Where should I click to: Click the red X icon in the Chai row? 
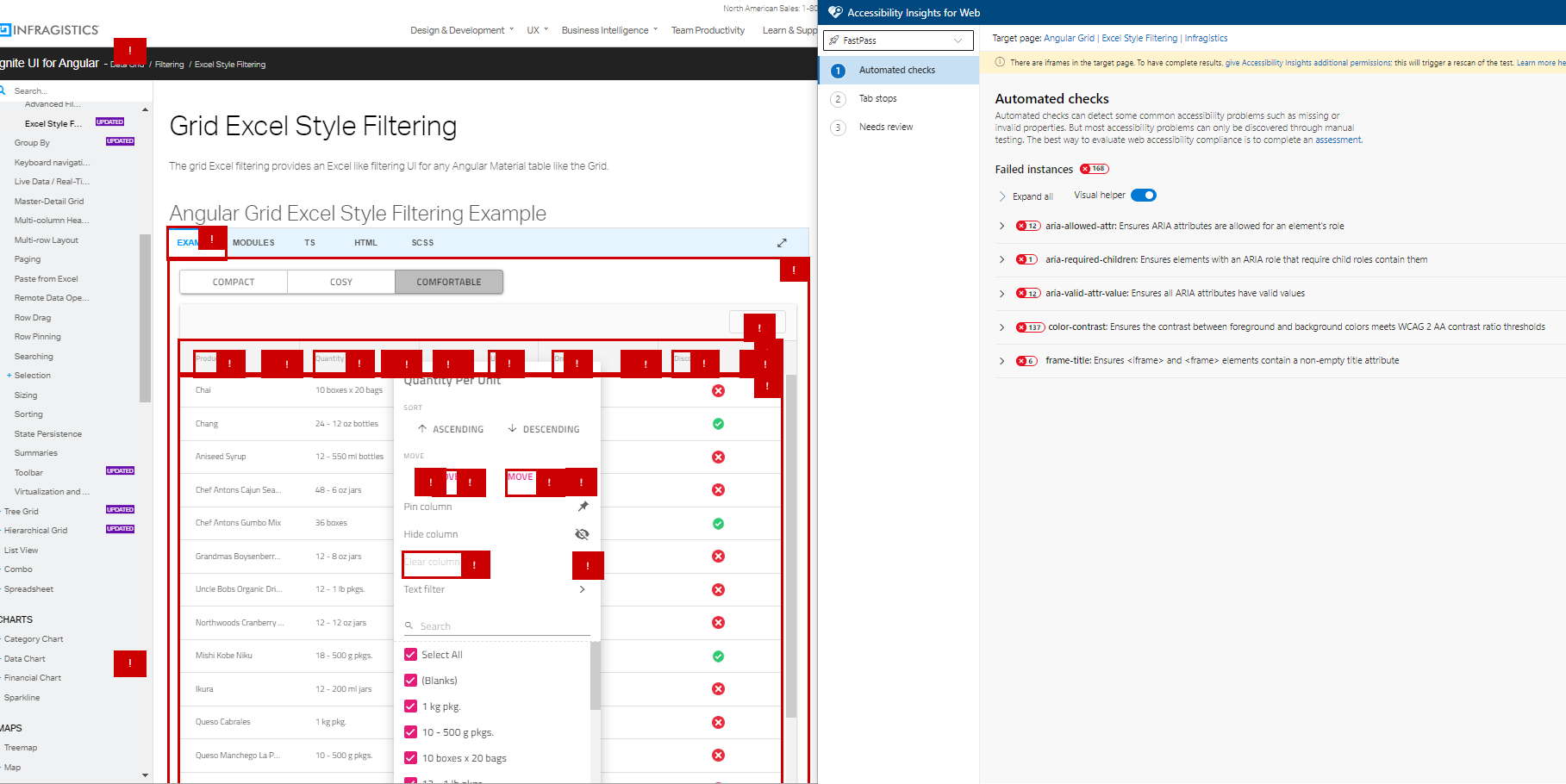pyautogui.click(x=718, y=390)
